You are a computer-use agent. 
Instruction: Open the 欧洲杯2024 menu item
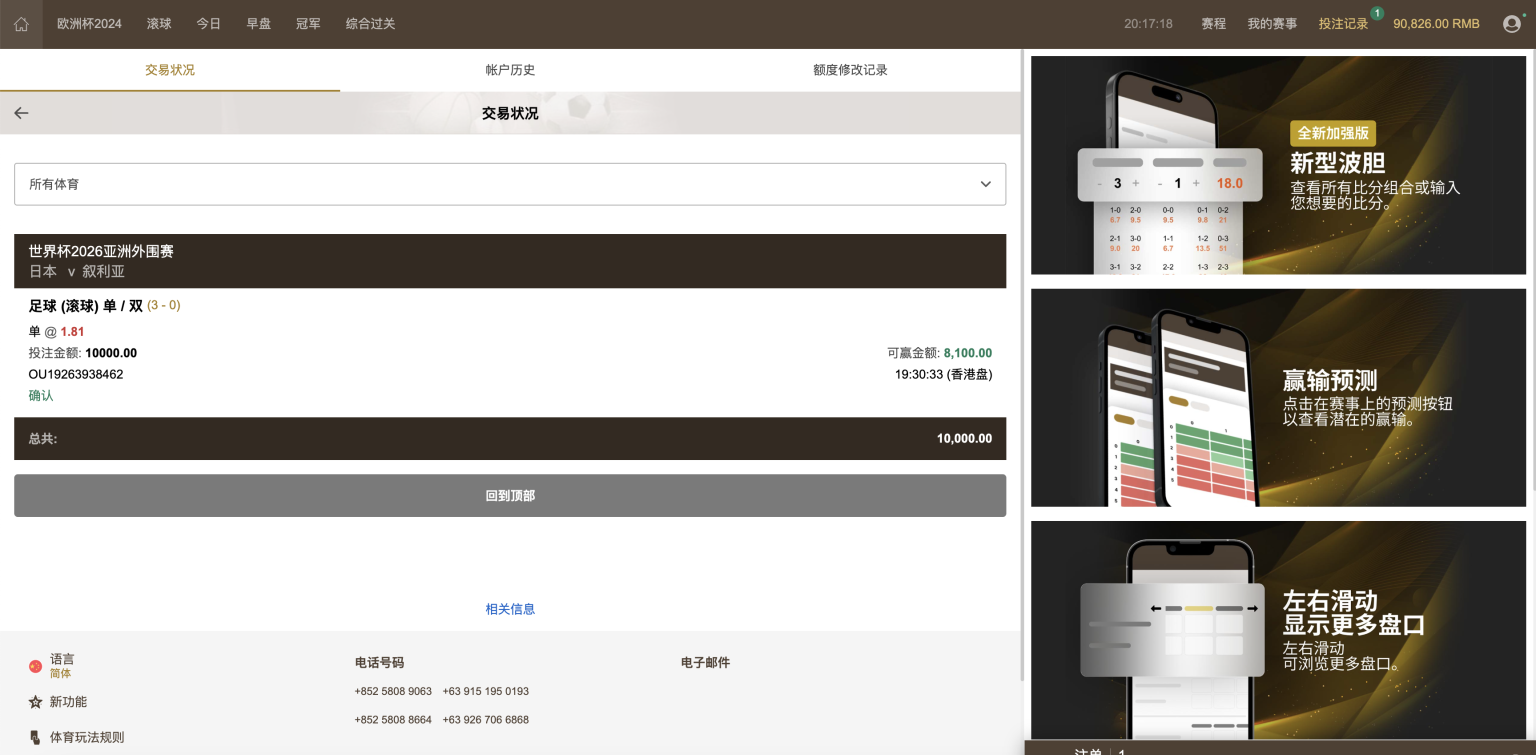coord(89,24)
